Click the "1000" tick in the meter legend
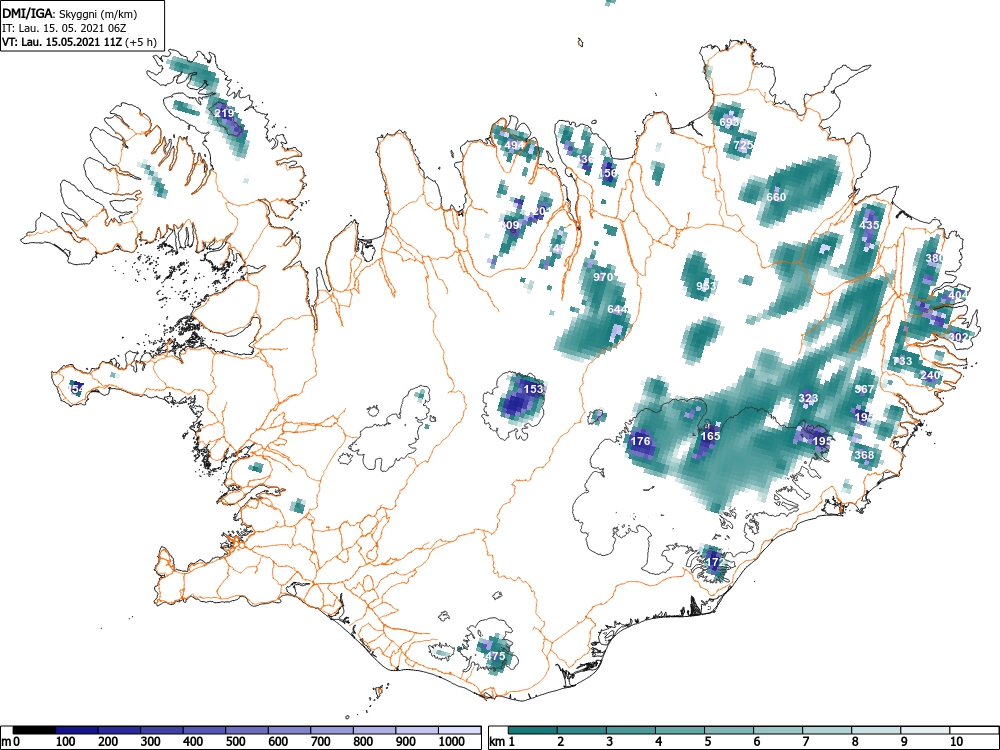 (x=453, y=742)
